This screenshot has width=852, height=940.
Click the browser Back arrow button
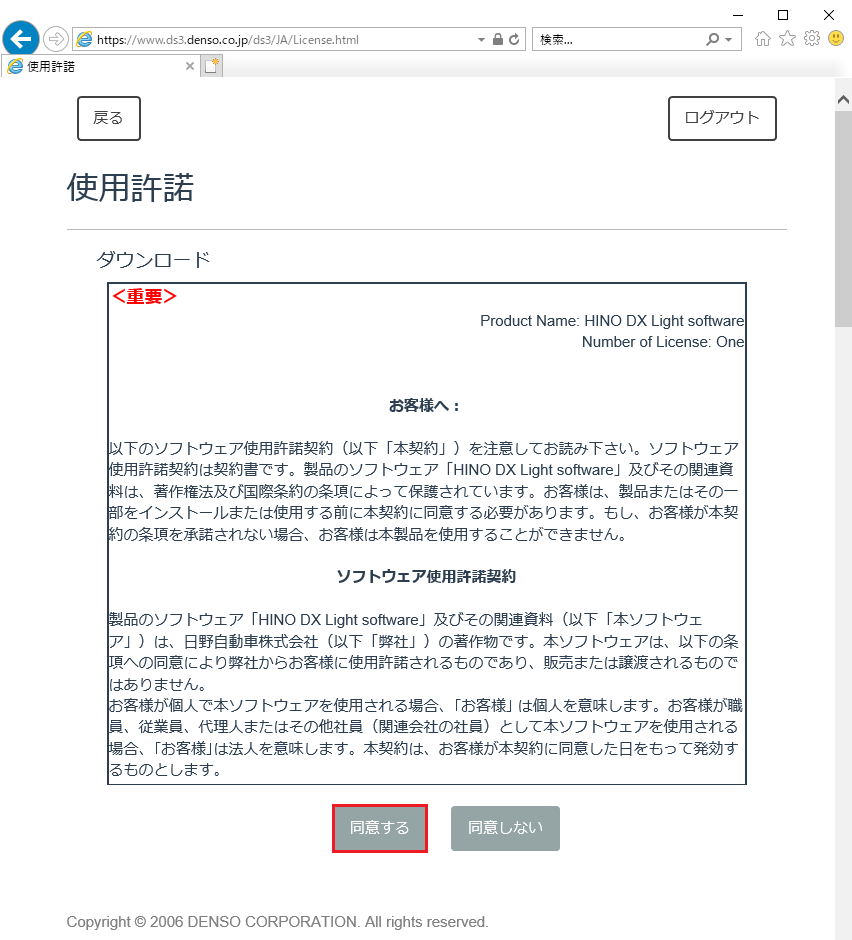[x=21, y=39]
